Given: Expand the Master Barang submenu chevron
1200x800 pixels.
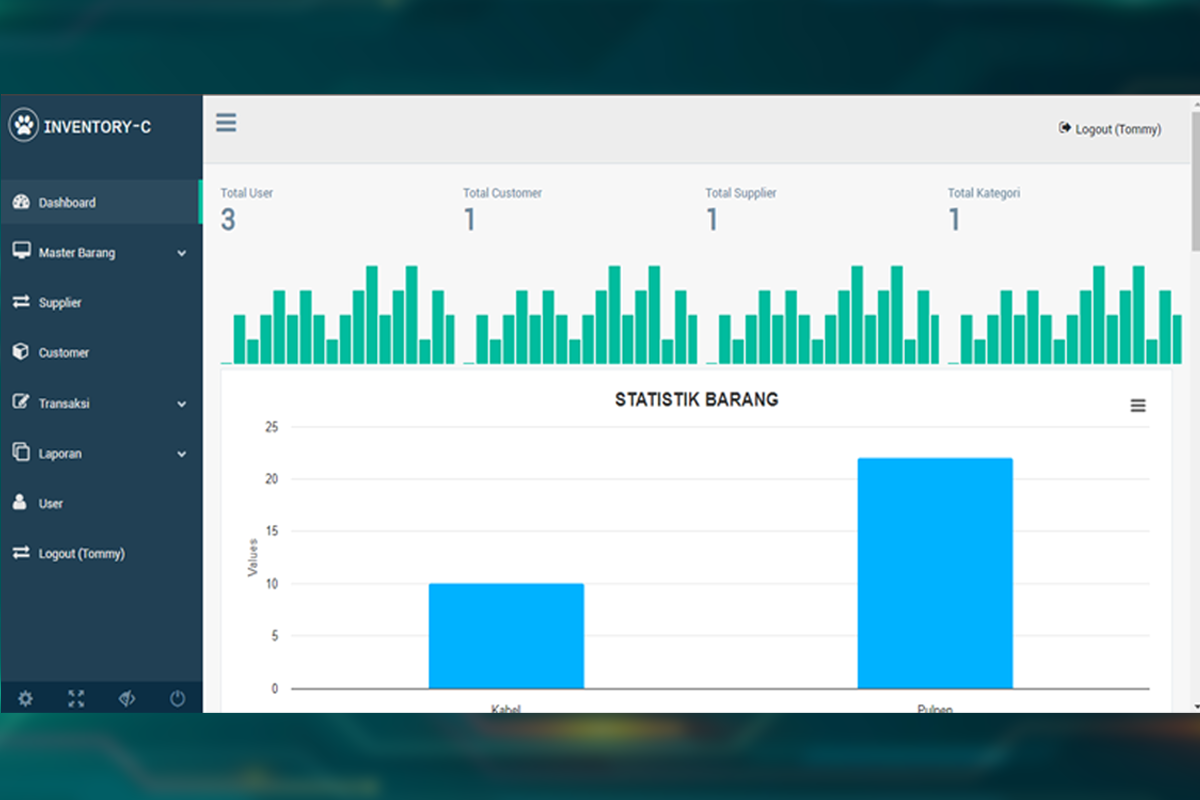Looking at the screenshot, I should point(181,254).
